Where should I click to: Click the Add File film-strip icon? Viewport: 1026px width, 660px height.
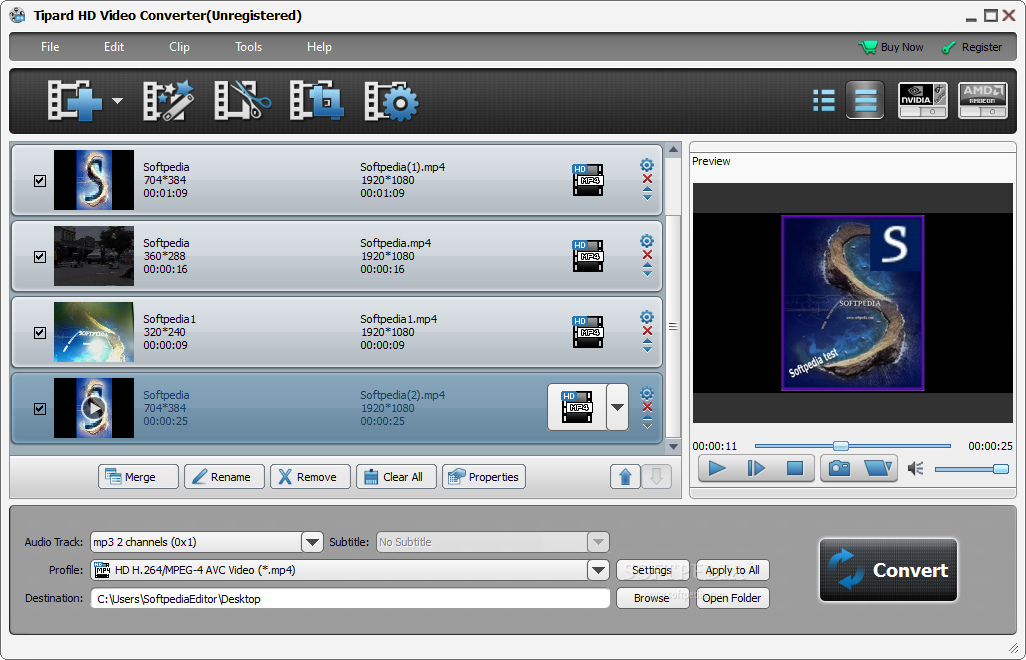[75, 101]
